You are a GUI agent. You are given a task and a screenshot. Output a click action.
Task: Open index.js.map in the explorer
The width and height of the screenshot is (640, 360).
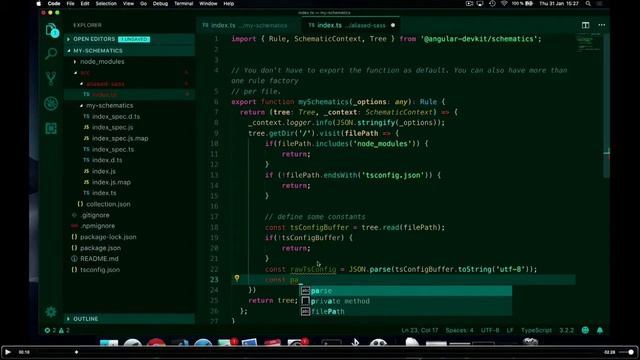click(111, 182)
